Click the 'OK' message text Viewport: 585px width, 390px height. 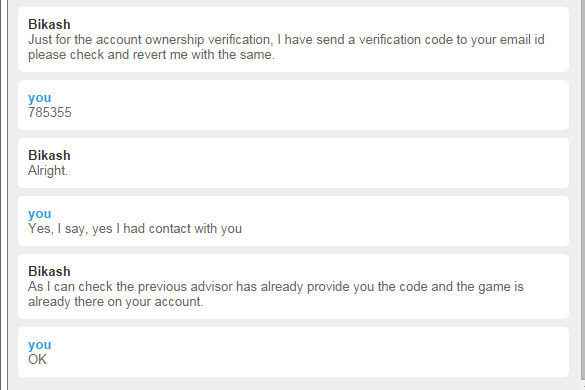point(37,359)
